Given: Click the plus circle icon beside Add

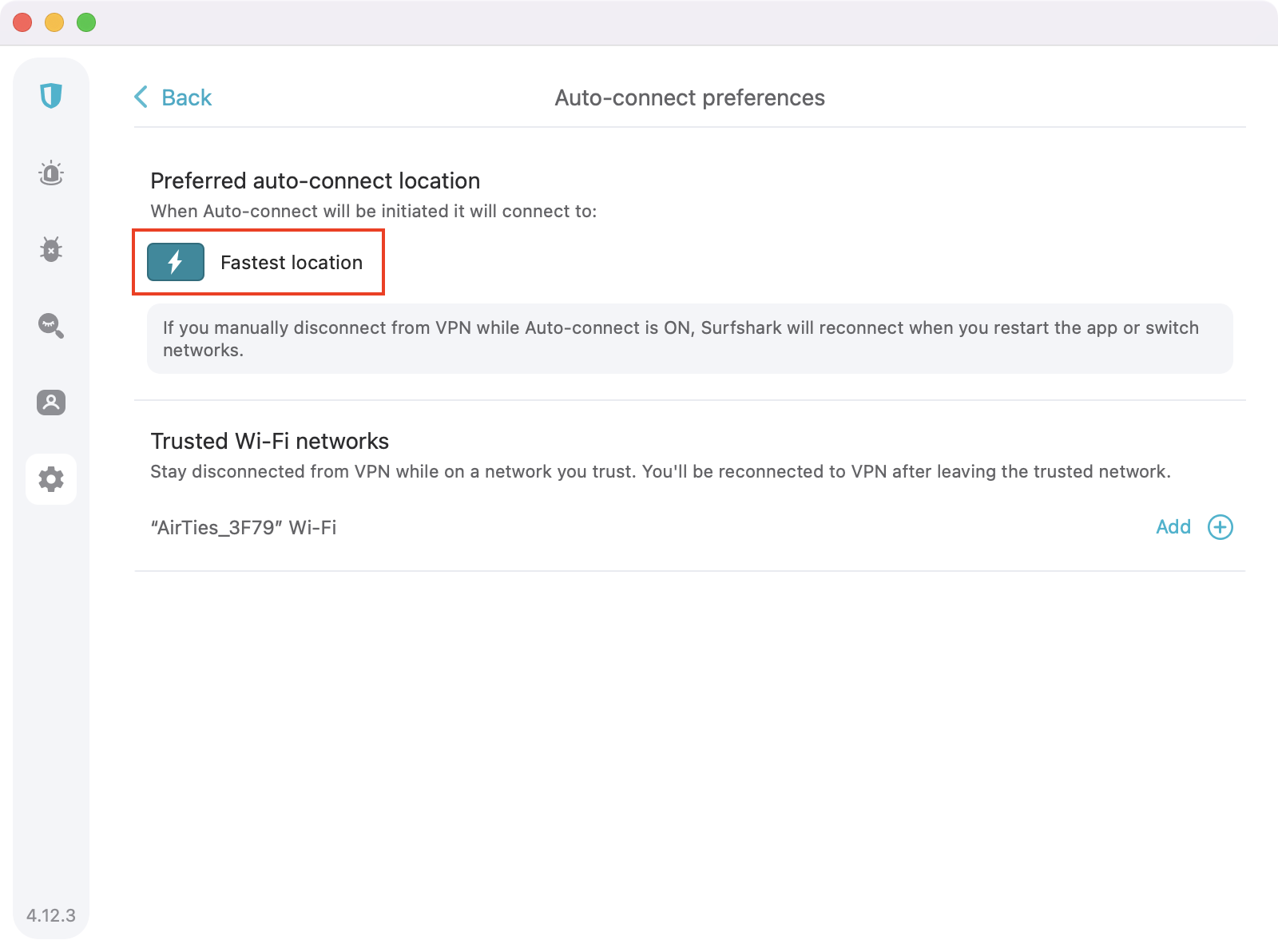Looking at the screenshot, I should pyautogui.click(x=1220, y=527).
